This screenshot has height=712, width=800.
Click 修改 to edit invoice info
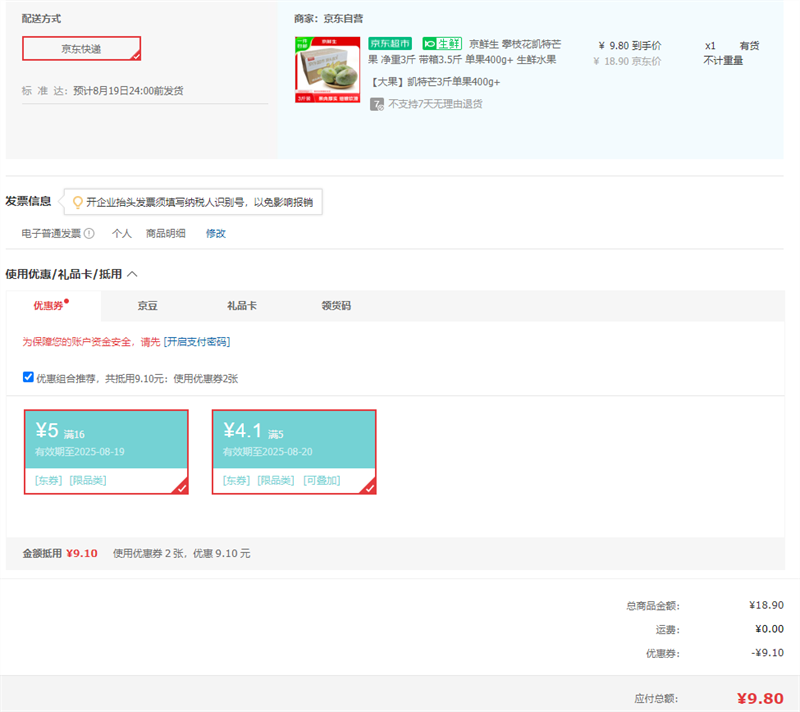(216, 233)
